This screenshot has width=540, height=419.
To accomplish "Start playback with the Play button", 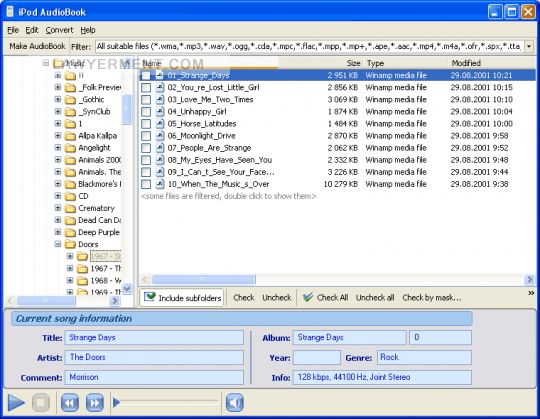I will [x=16, y=402].
